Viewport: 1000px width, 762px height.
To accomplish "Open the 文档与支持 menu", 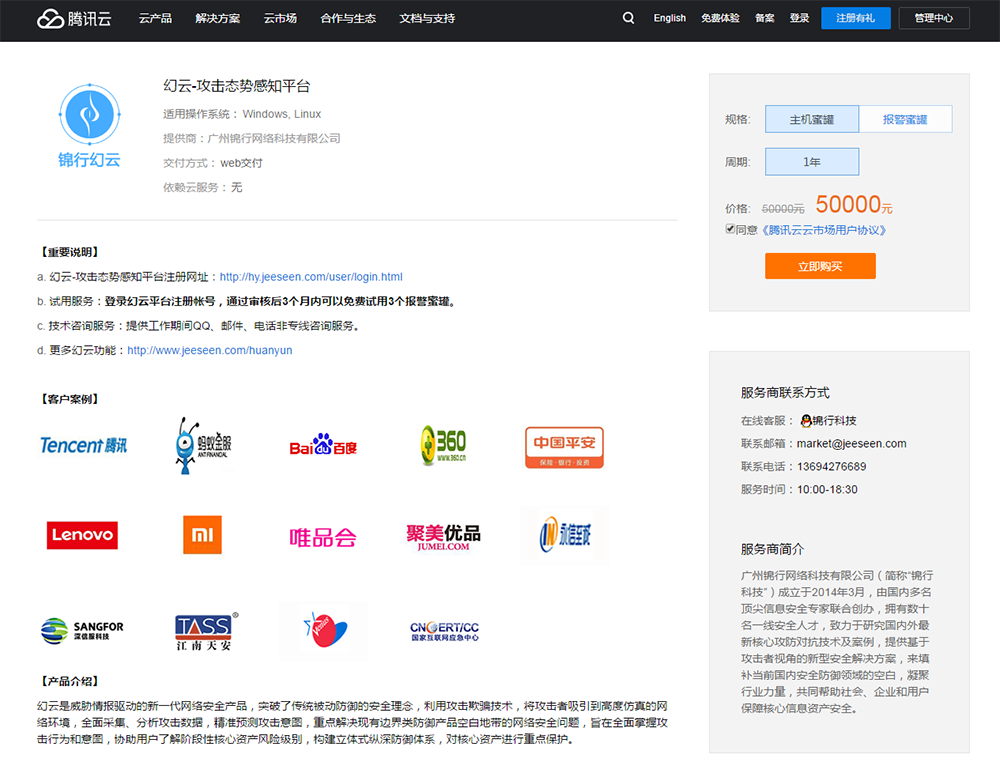I will [427, 18].
